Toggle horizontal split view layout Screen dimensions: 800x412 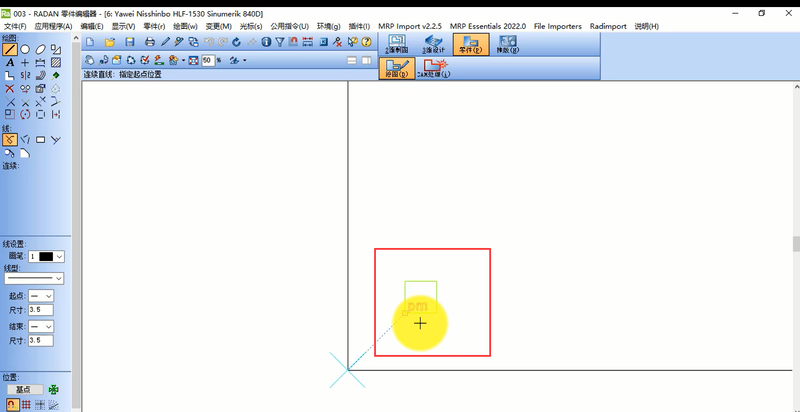point(352,60)
